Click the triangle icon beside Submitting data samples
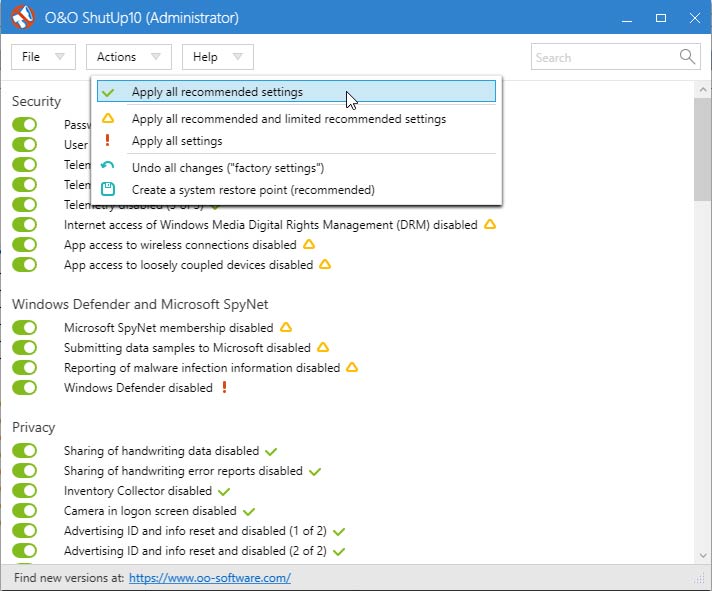Screen dimensions: 712x591 coord(323,347)
